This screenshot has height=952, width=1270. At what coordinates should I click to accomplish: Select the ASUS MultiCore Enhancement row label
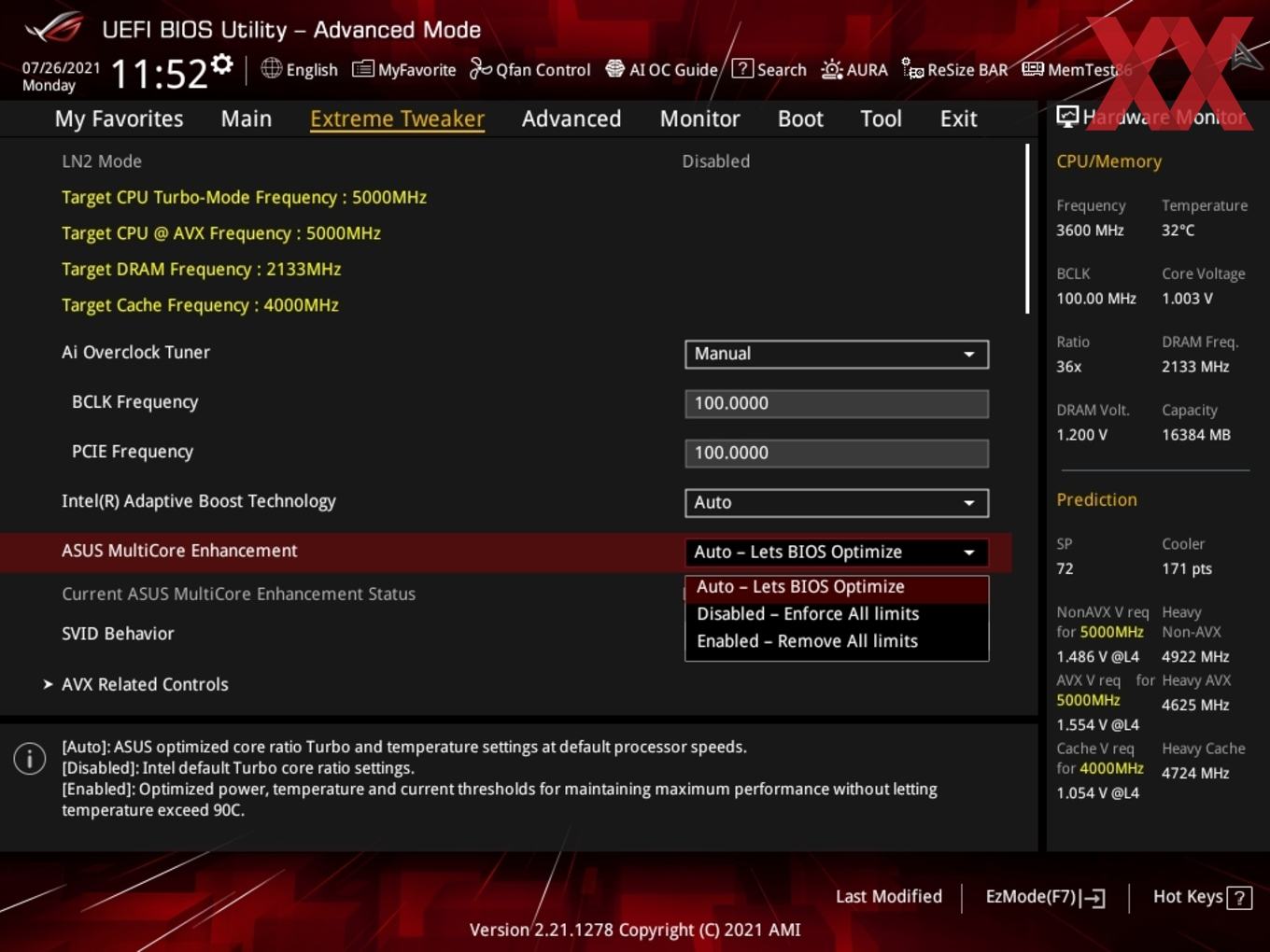(179, 551)
